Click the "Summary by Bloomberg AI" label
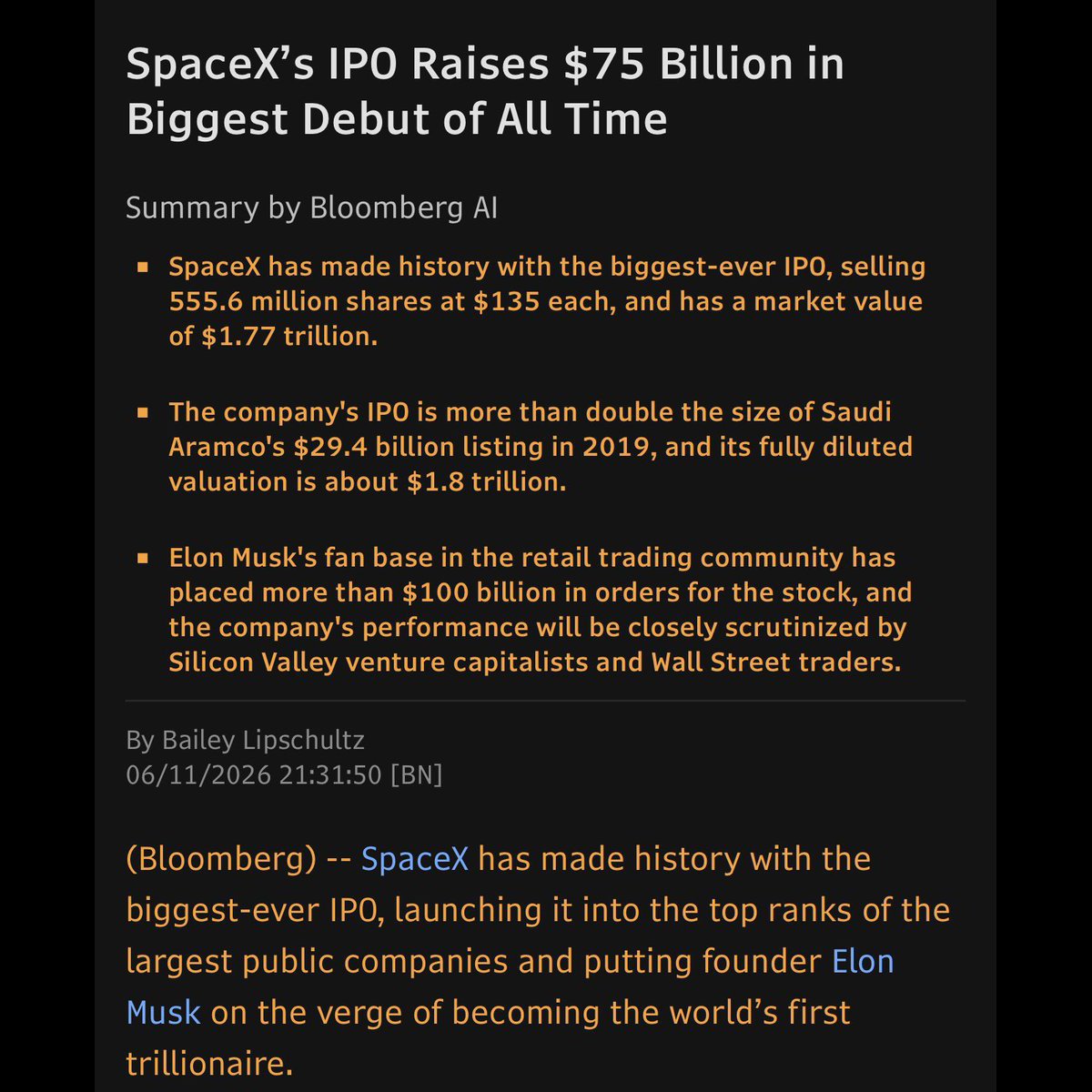 [311, 208]
